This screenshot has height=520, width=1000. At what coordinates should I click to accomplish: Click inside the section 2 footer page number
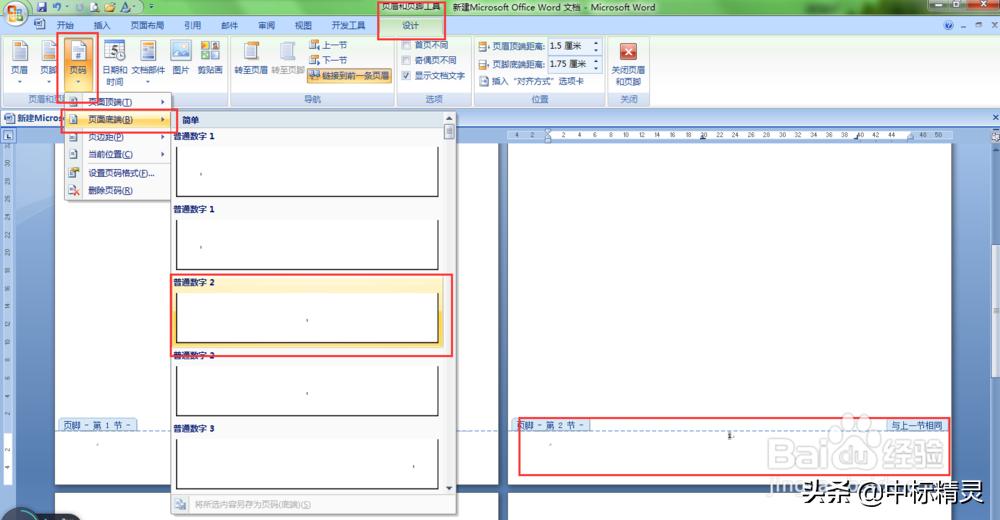(x=730, y=435)
